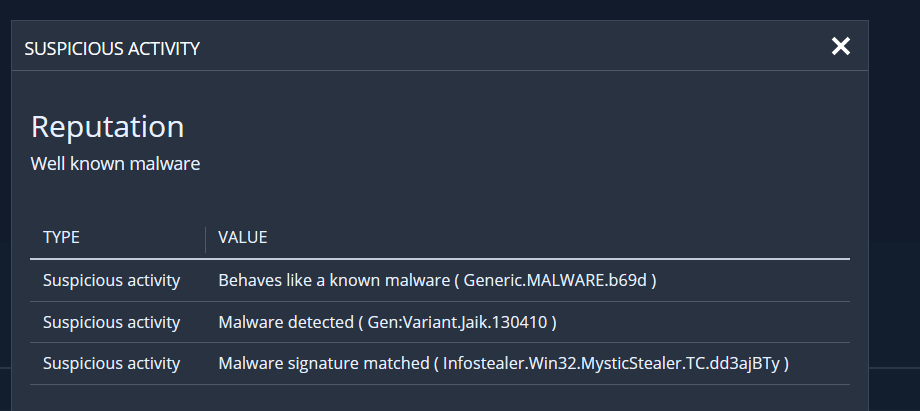Click the Reputation heading
The width and height of the screenshot is (920, 411).
point(107,126)
